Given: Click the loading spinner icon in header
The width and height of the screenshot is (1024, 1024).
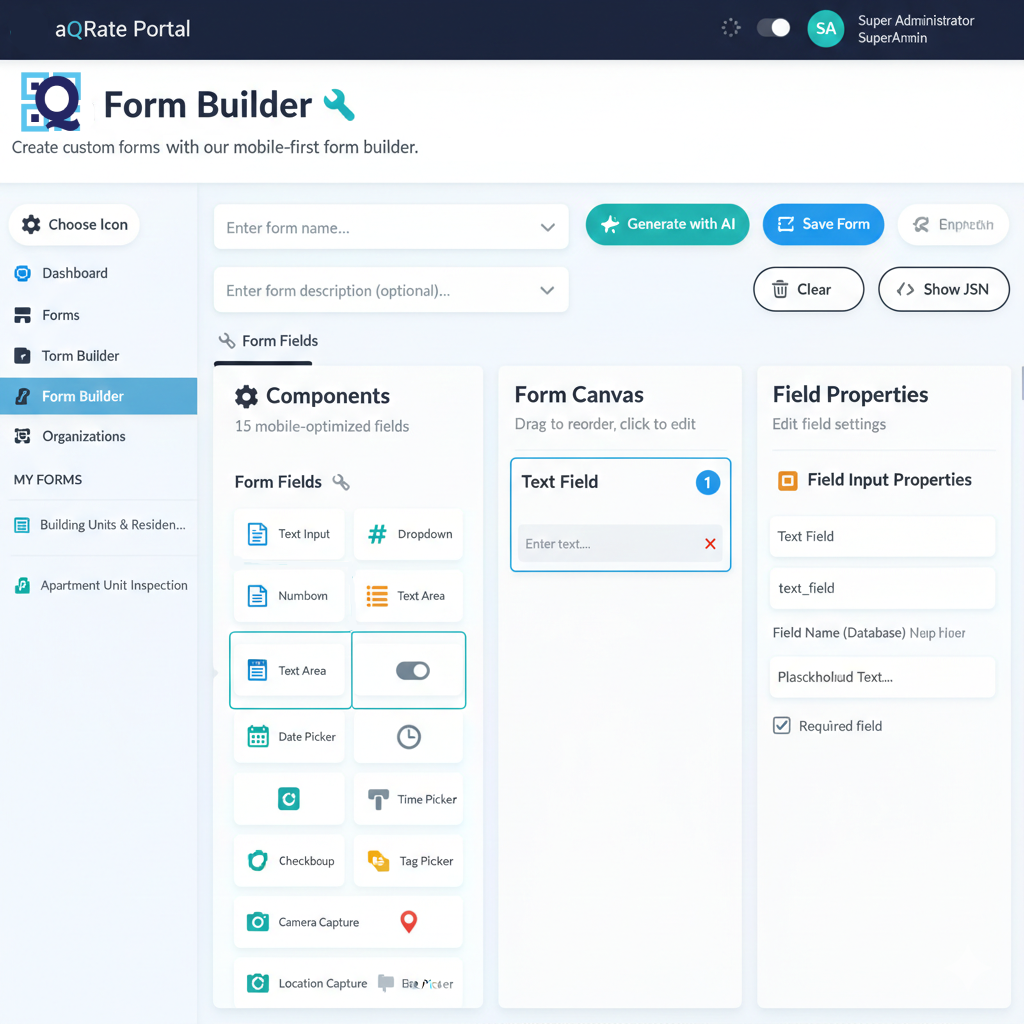Looking at the screenshot, I should tap(731, 28).
